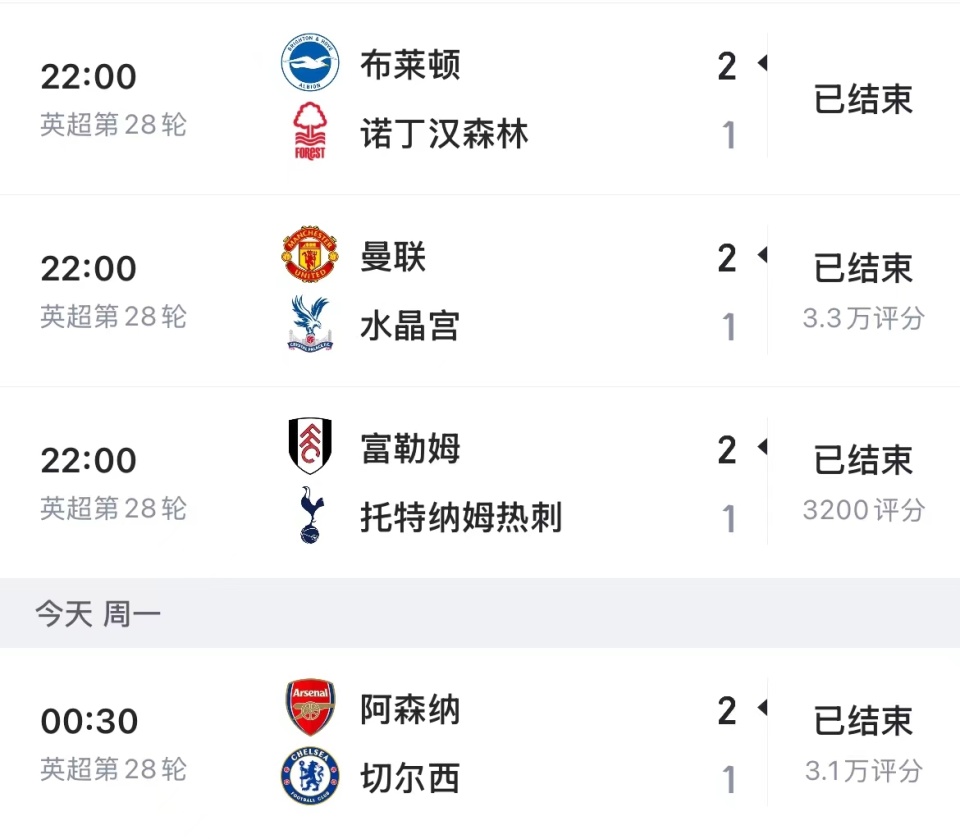View 3.3万评分 ratings for 曼联 match

pyautogui.click(x=863, y=319)
